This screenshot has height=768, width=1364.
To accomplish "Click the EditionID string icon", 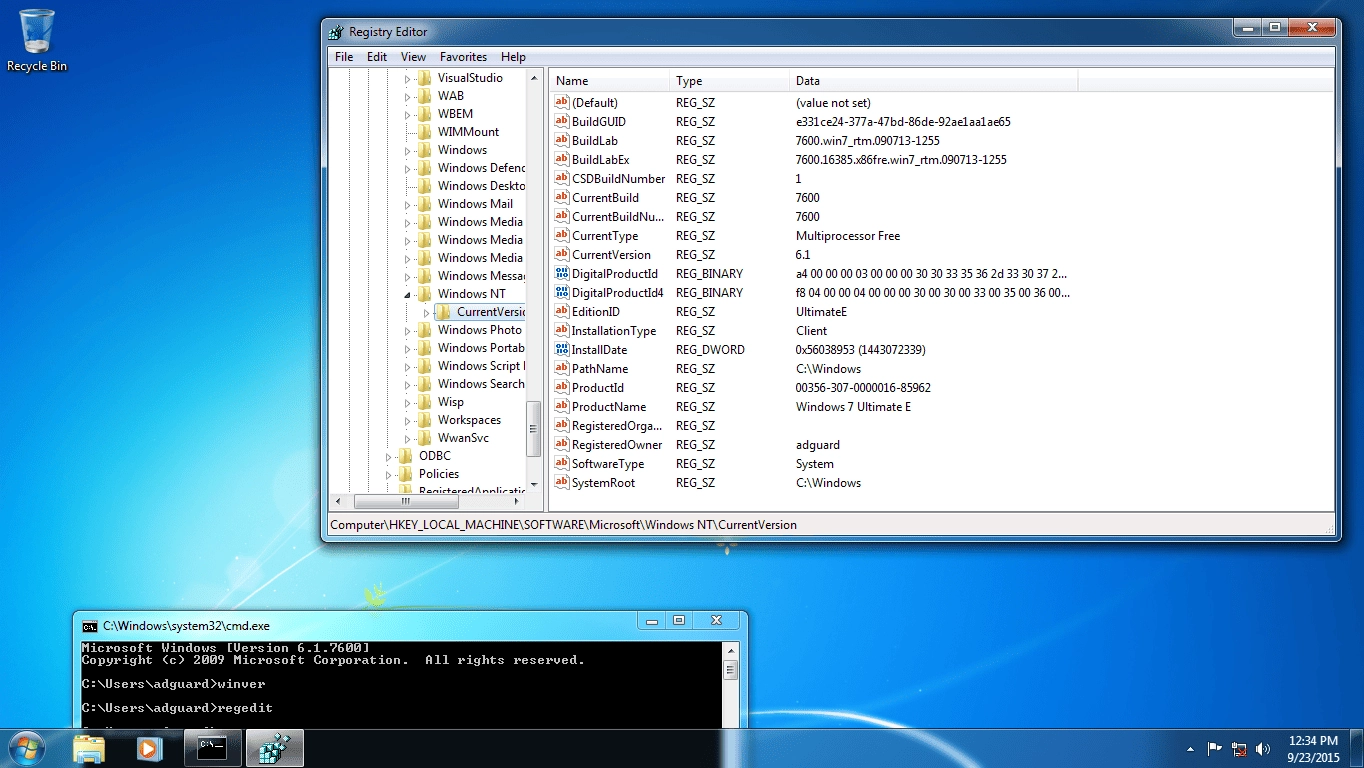I will 561,312.
